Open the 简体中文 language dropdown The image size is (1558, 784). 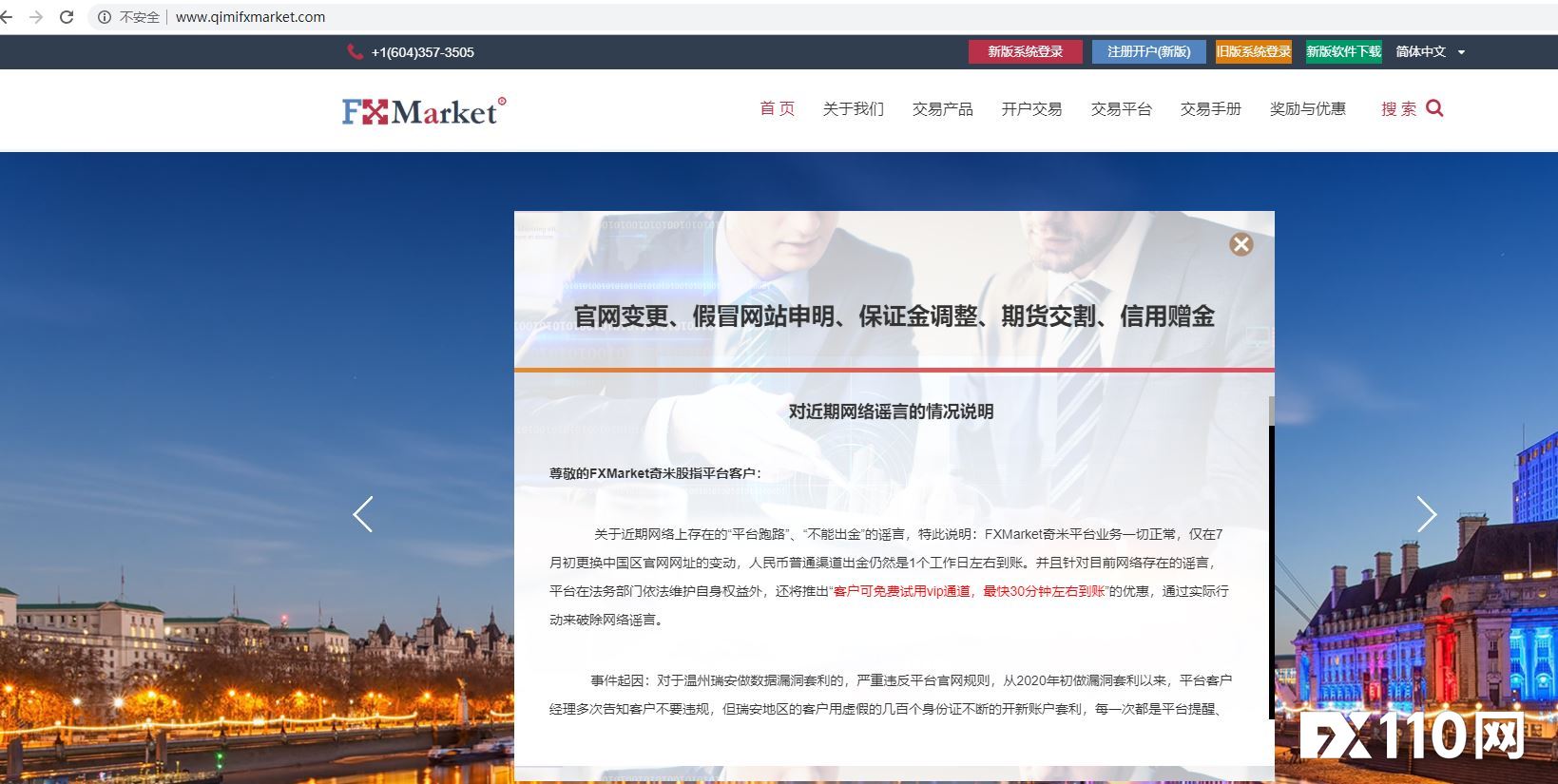pyautogui.click(x=1430, y=51)
